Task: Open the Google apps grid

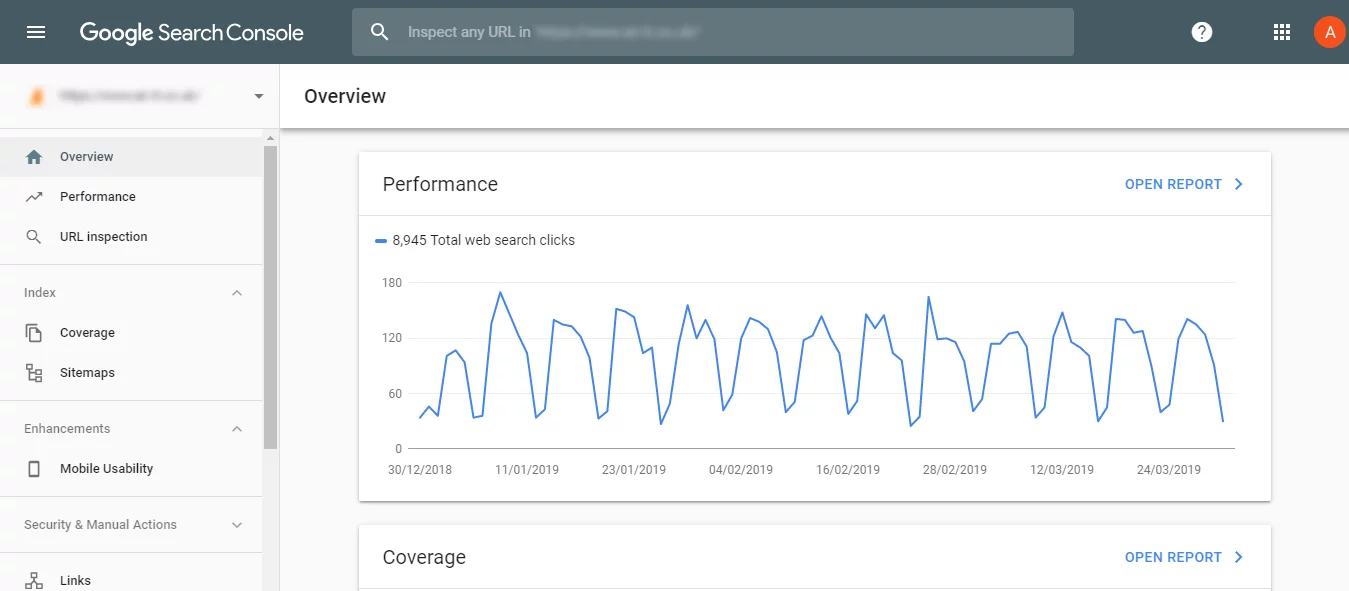Action: [1281, 31]
